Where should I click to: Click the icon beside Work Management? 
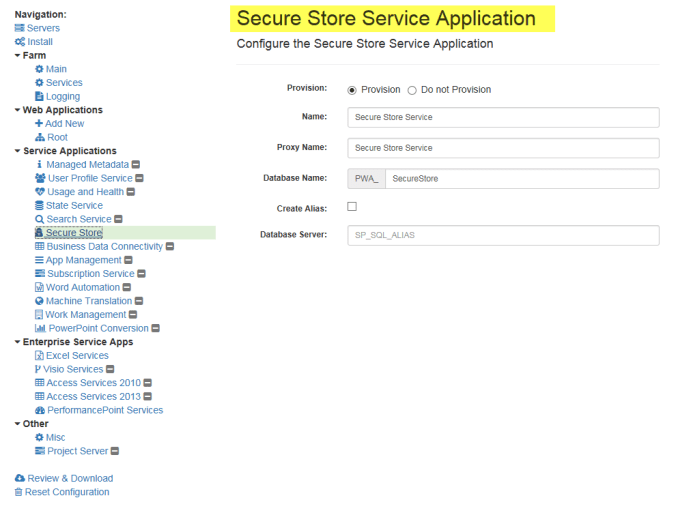pyautogui.click(x=39, y=315)
